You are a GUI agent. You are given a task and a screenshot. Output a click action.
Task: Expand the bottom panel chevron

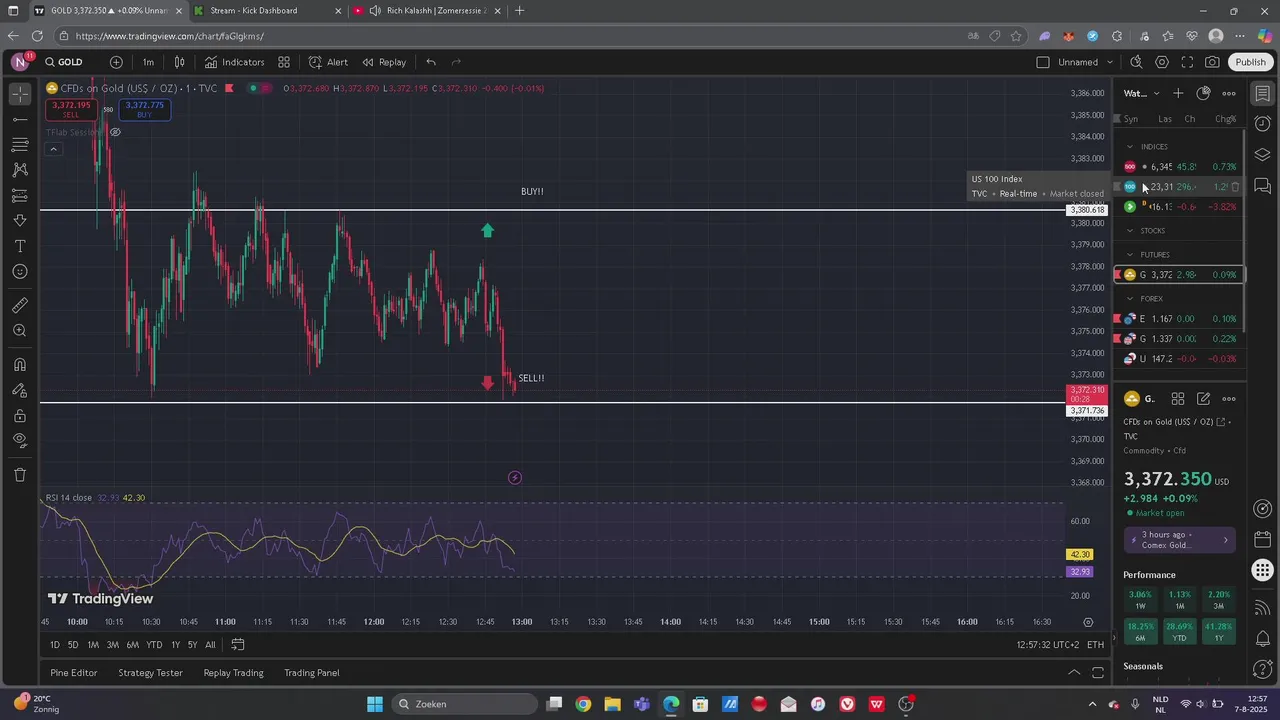click(x=1074, y=673)
